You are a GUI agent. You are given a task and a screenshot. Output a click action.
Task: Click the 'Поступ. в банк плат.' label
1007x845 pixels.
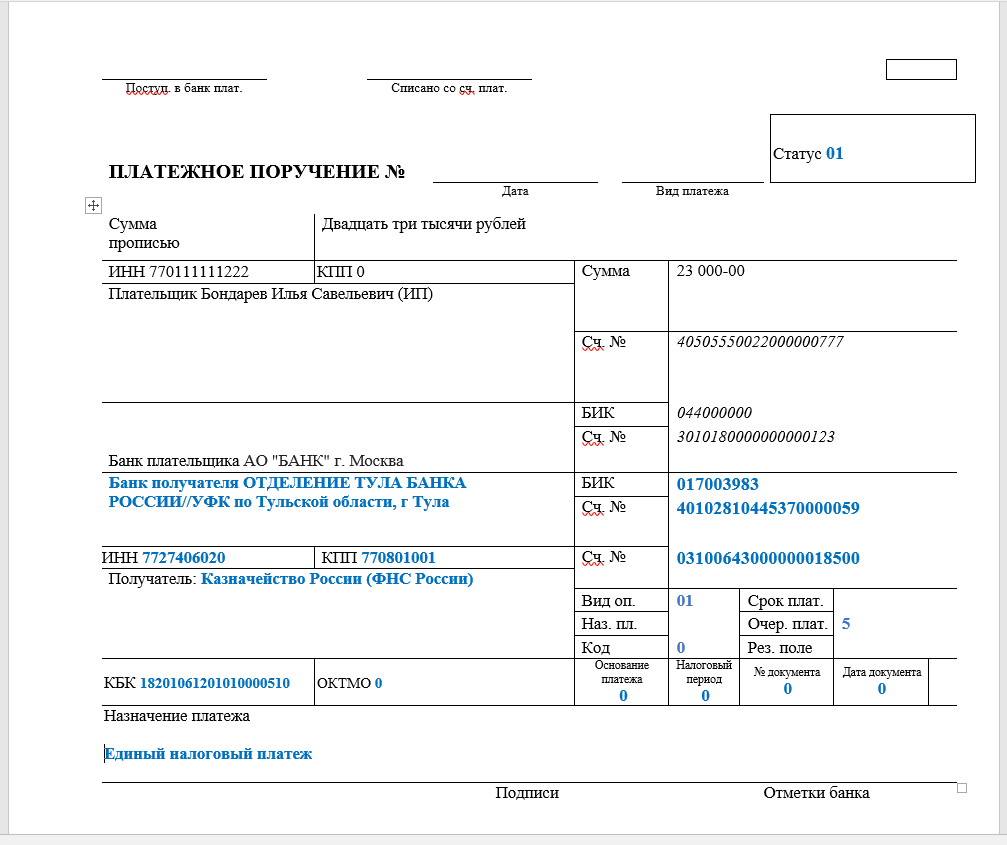pyautogui.click(x=184, y=88)
